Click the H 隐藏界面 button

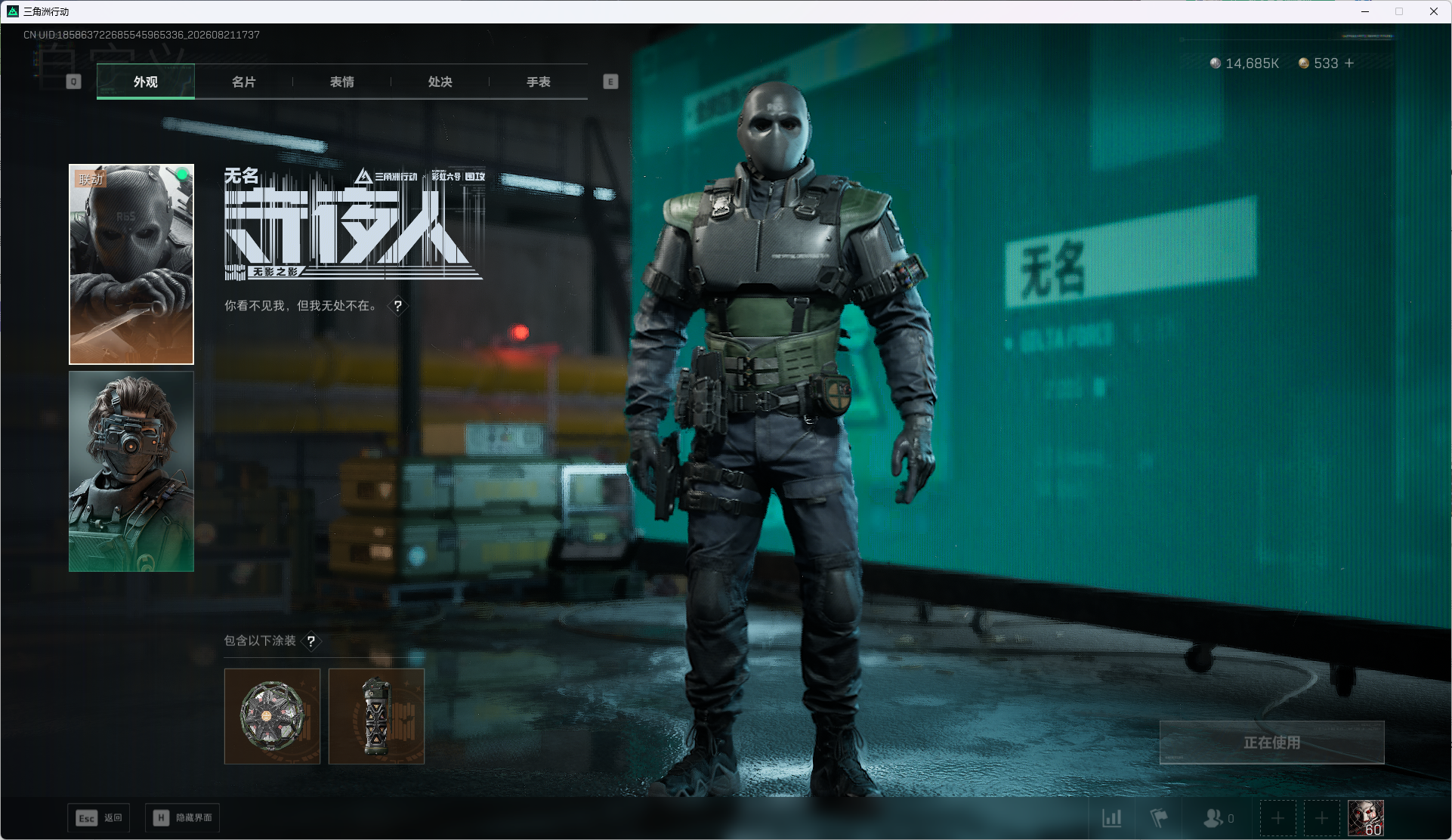182,818
